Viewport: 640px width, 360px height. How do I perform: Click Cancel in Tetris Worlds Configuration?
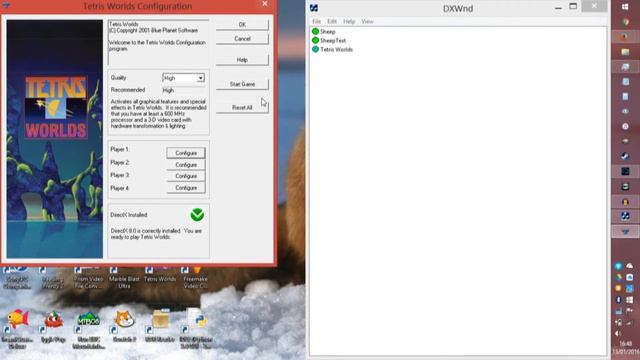242,39
